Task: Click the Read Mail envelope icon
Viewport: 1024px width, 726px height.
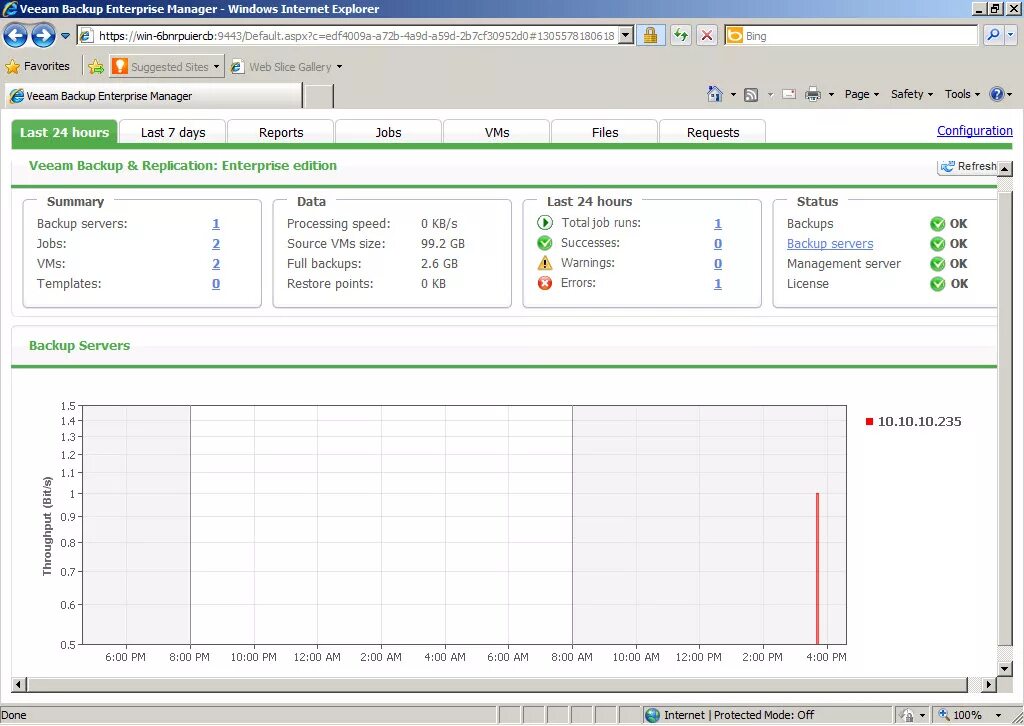Action: 789,94
